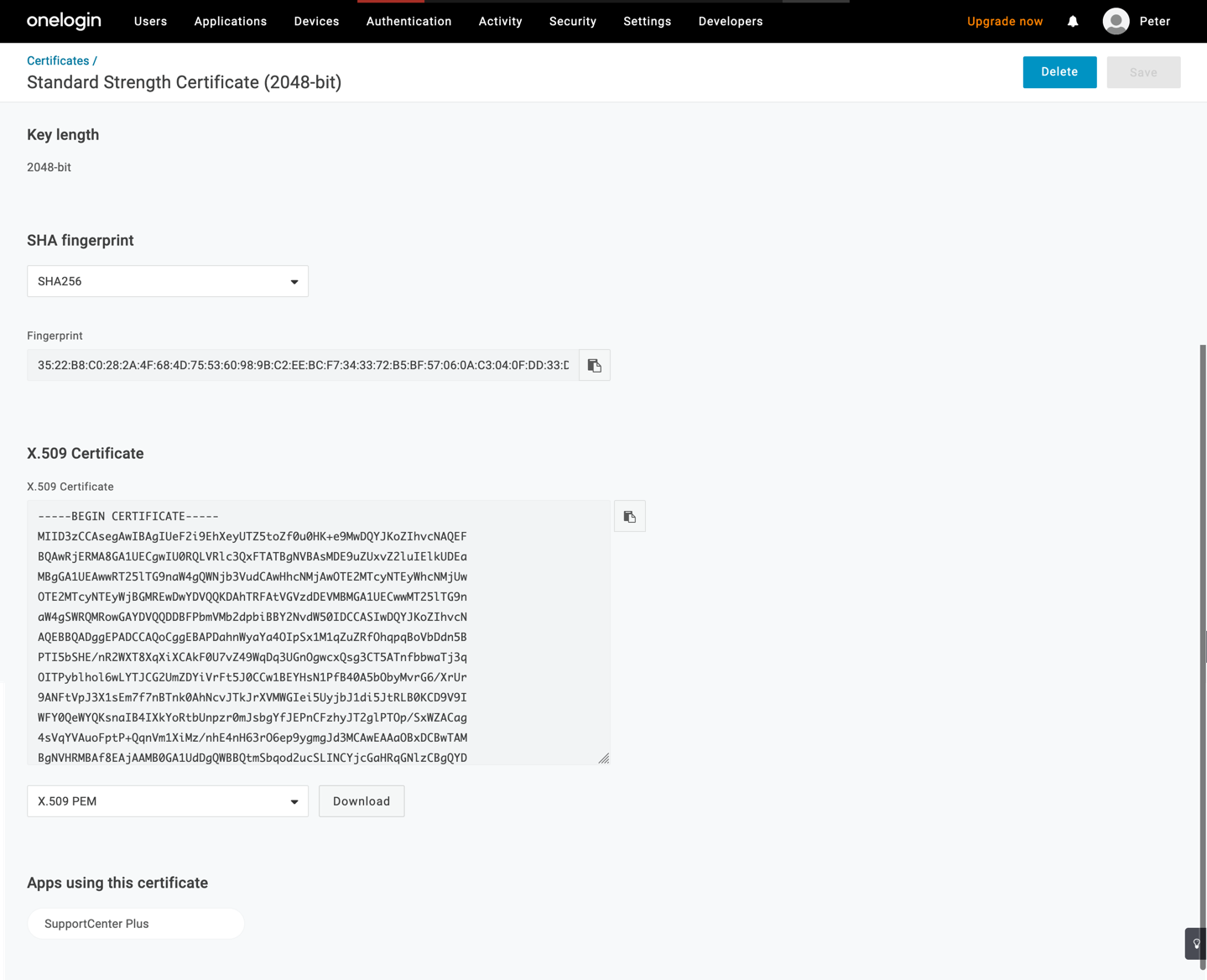Go to the OneLogin home logo
Screen dimensions: 1207x980
point(64,21)
